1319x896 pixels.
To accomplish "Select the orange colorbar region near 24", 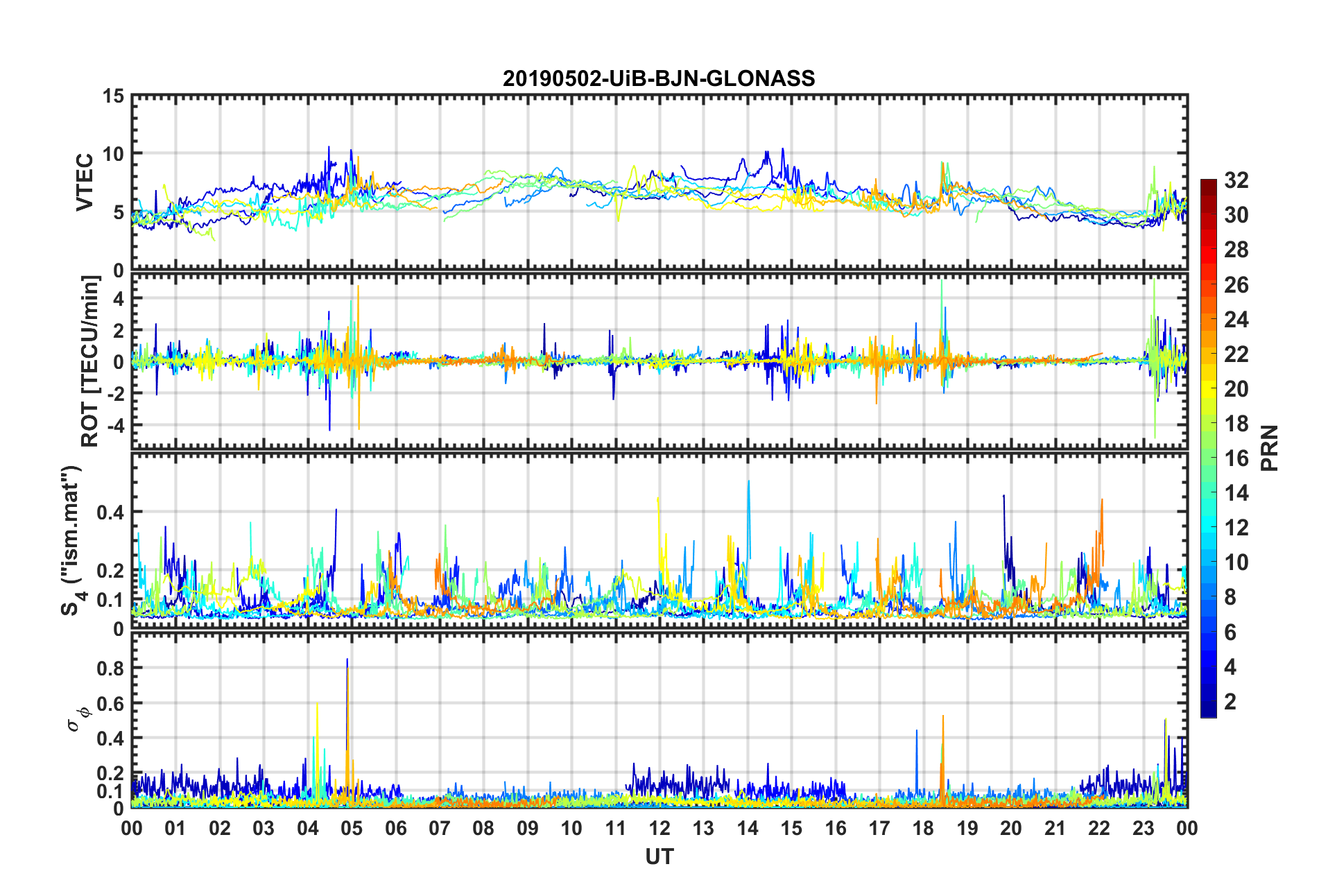I will click(x=1209, y=320).
